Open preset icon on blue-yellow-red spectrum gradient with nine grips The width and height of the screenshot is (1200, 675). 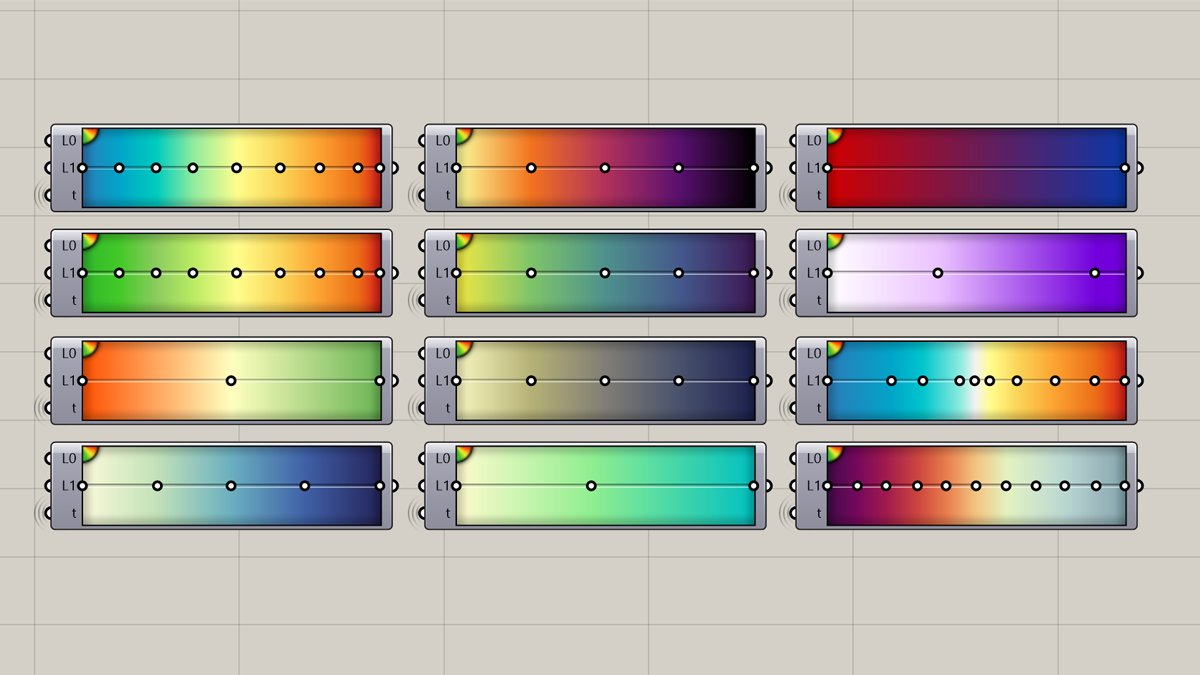coord(88,134)
